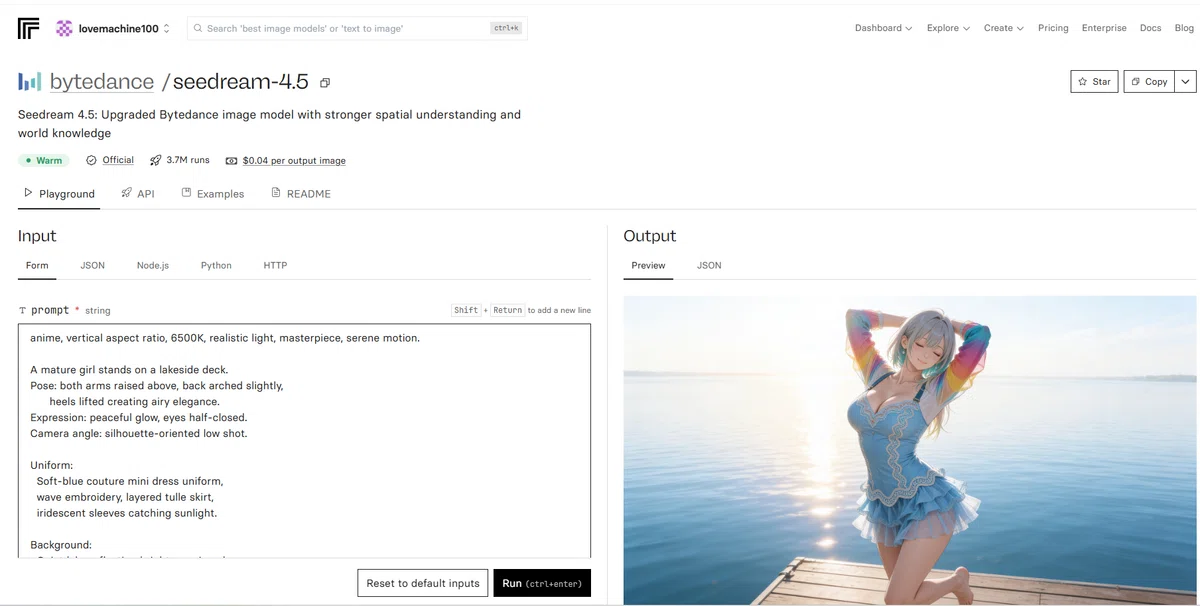Select the Python code tab
Image resolution: width=1200 pixels, height=606 pixels.
point(216,266)
